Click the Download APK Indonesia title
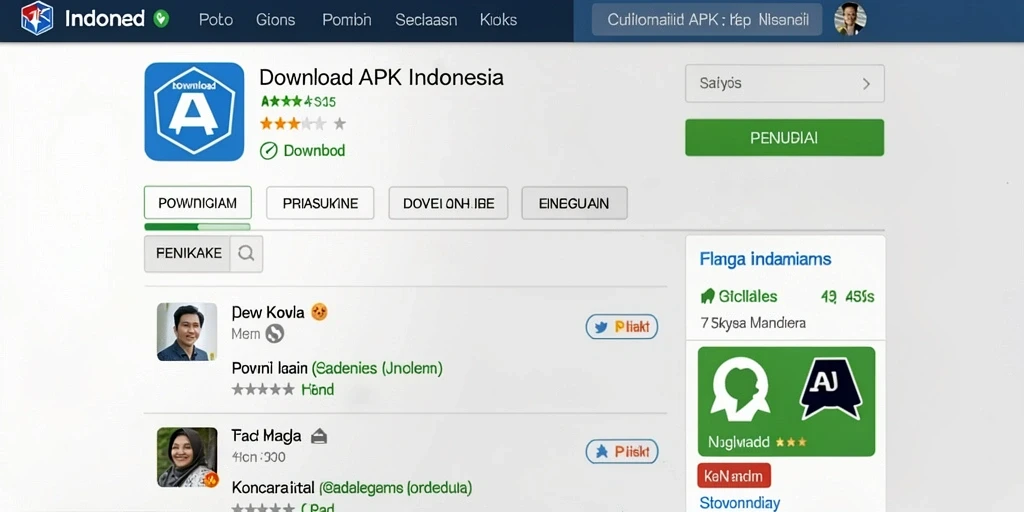This screenshot has height=512, width=1024. (381, 78)
